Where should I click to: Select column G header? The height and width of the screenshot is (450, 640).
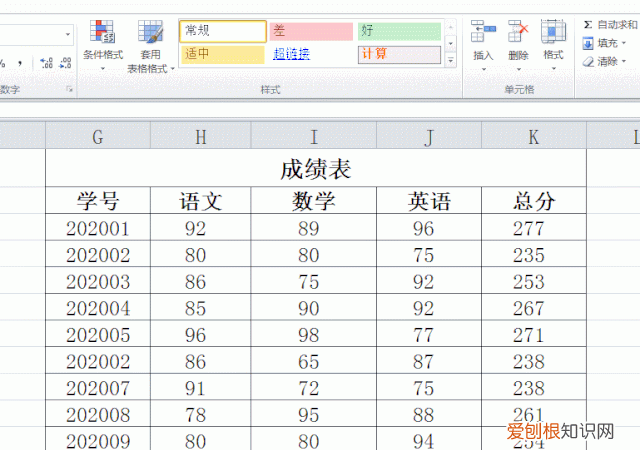pos(98,136)
